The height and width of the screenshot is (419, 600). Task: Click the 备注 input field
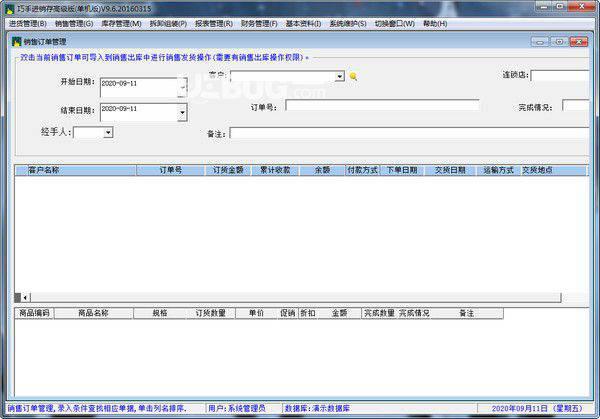(409, 133)
